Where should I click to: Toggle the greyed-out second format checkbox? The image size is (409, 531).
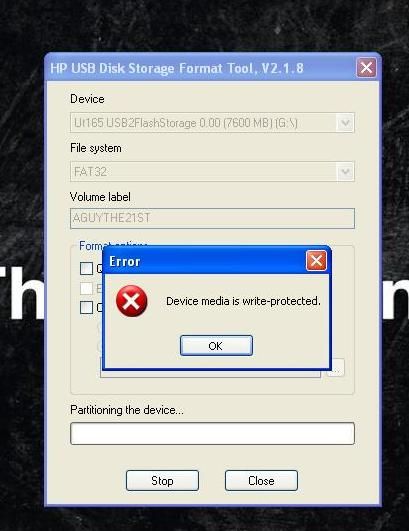pos(87,288)
